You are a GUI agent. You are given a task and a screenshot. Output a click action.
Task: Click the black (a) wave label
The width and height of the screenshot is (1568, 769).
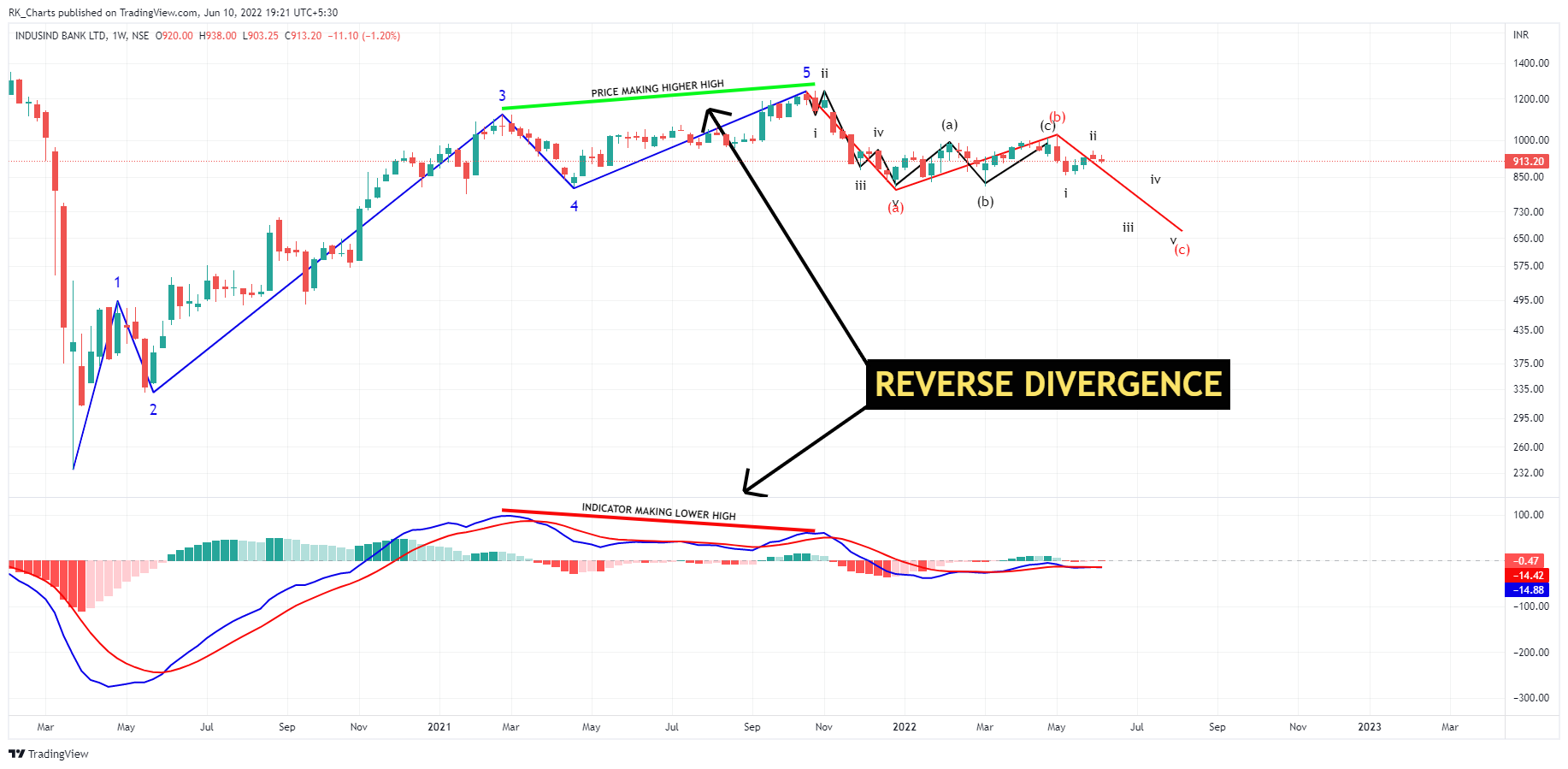pos(949,125)
